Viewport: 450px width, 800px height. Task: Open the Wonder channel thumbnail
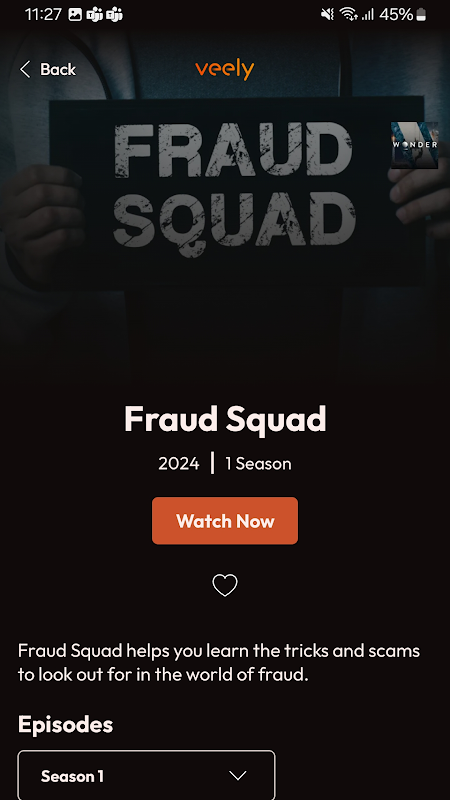point(414,145)
